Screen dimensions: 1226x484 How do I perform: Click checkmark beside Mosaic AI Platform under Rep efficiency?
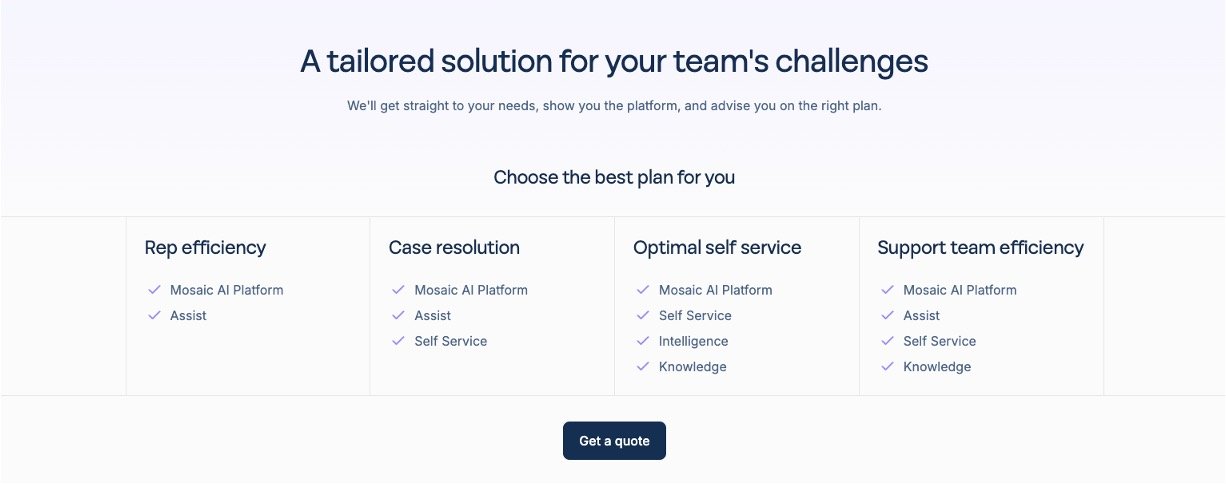coord(154,290)
